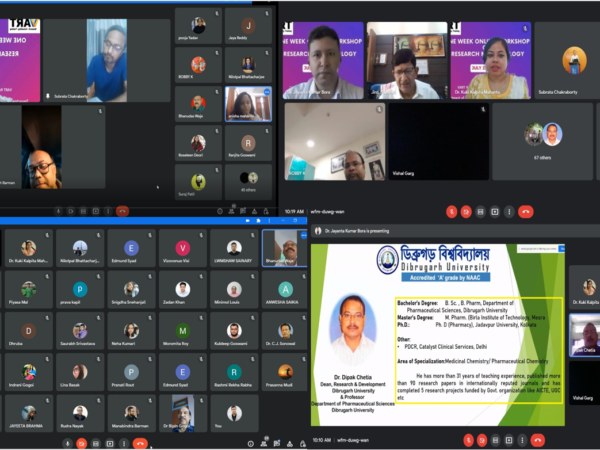600x450 pixels.
Task: Open host controls in lower-left grid window
Action: click(x=303, y=444)
